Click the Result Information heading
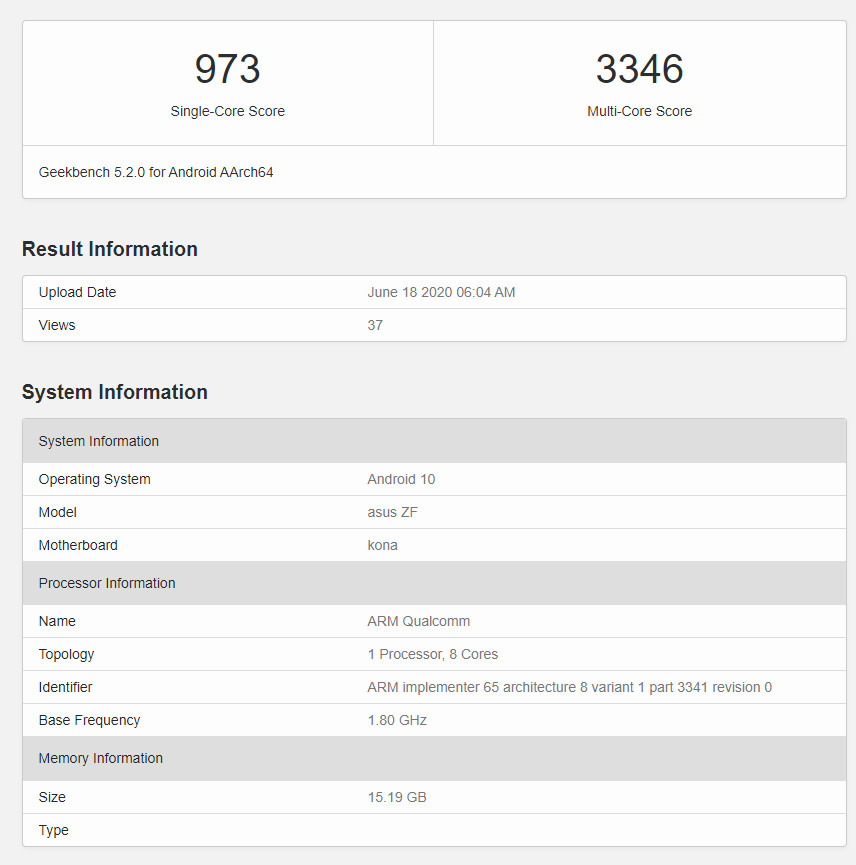The image size is (856, 865). [110, 249]
